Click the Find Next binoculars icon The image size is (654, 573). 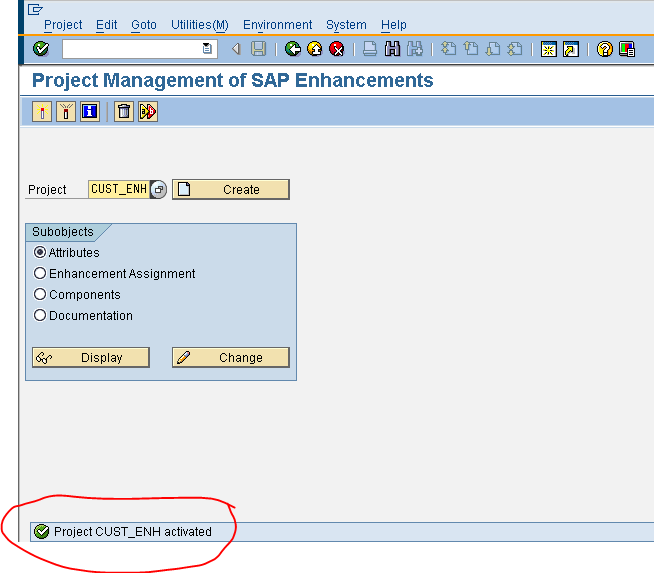pyautogui.click(x=415, y=49)
